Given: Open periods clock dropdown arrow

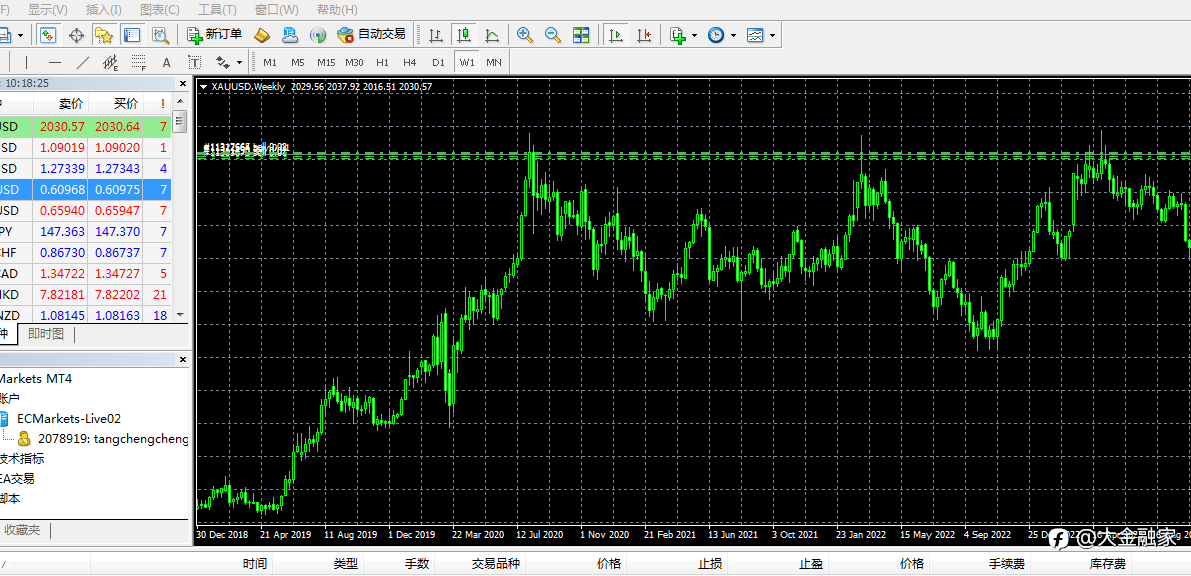Looking at the screenshot, I should (733, 35).
